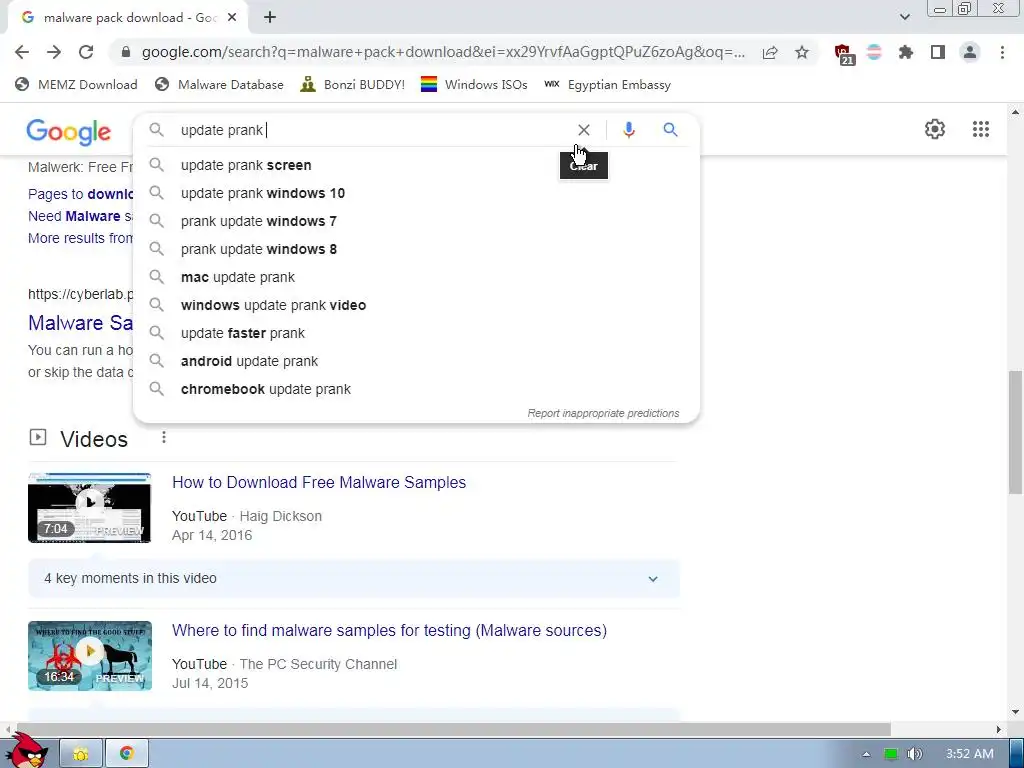
Task: Open the tab search dropdown arrow
Action: click(x=904, y=17)
